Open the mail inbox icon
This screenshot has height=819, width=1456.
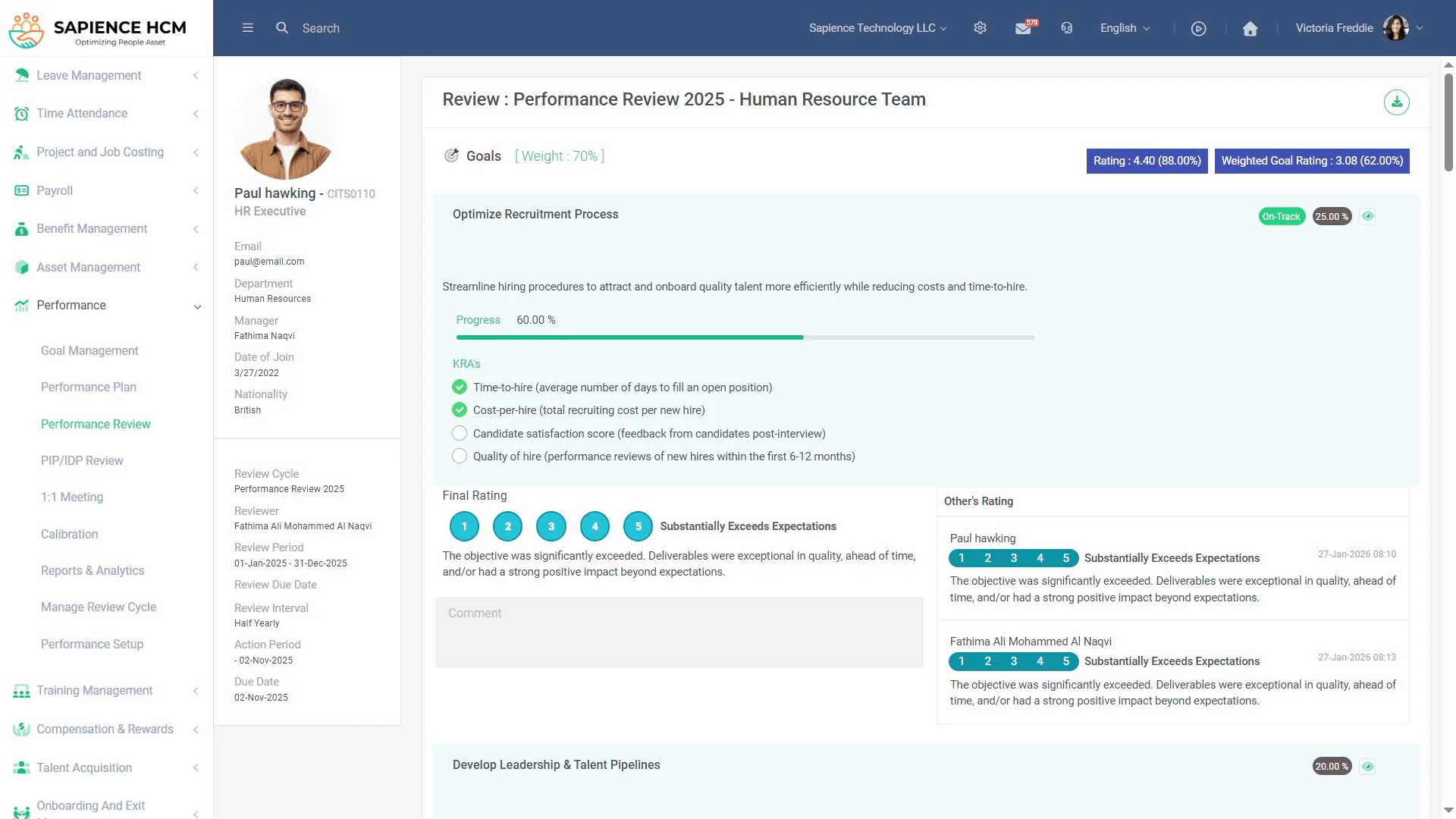click(1023, 29)
